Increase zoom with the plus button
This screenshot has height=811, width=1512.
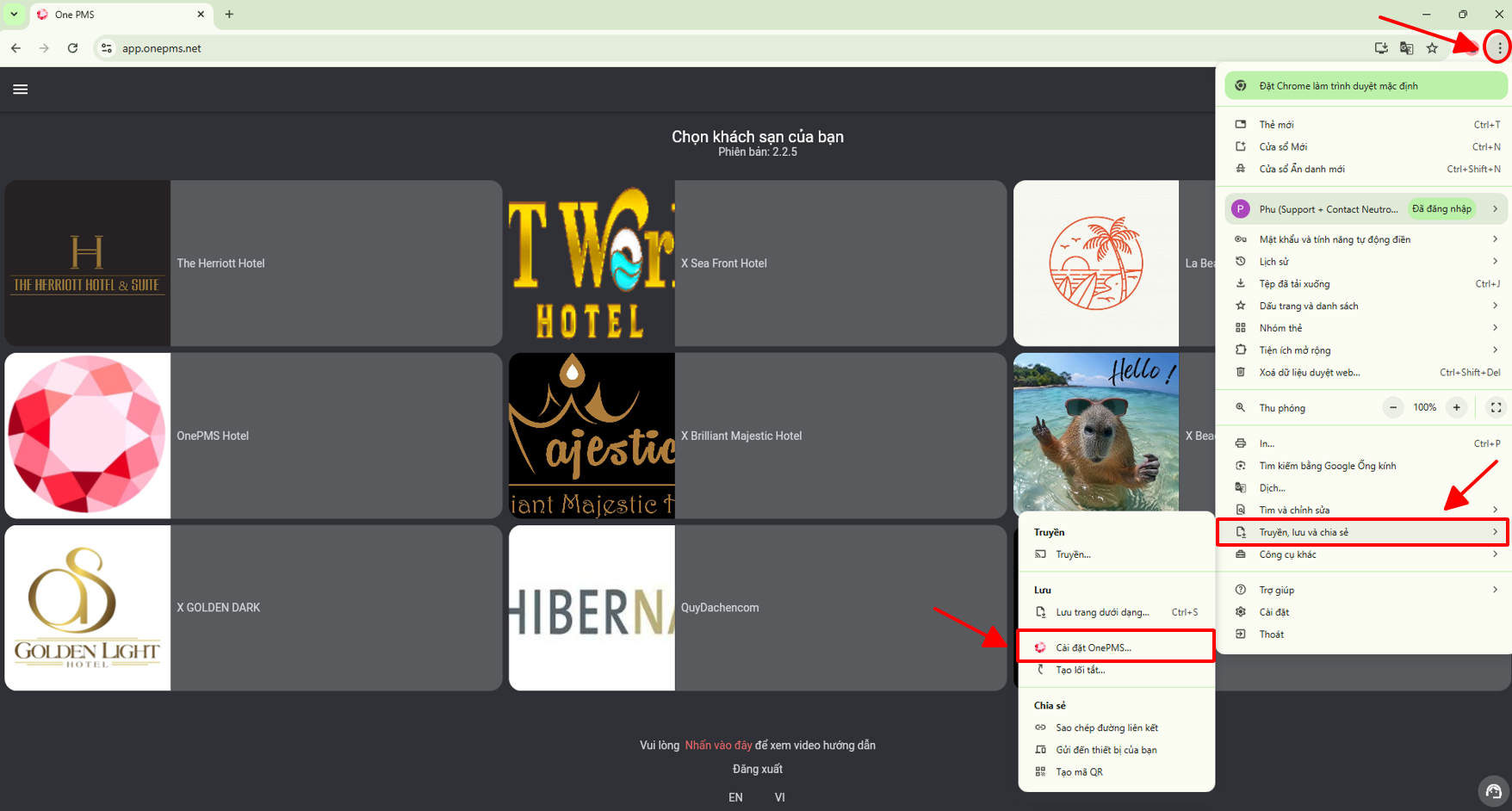coord(1456,408)
